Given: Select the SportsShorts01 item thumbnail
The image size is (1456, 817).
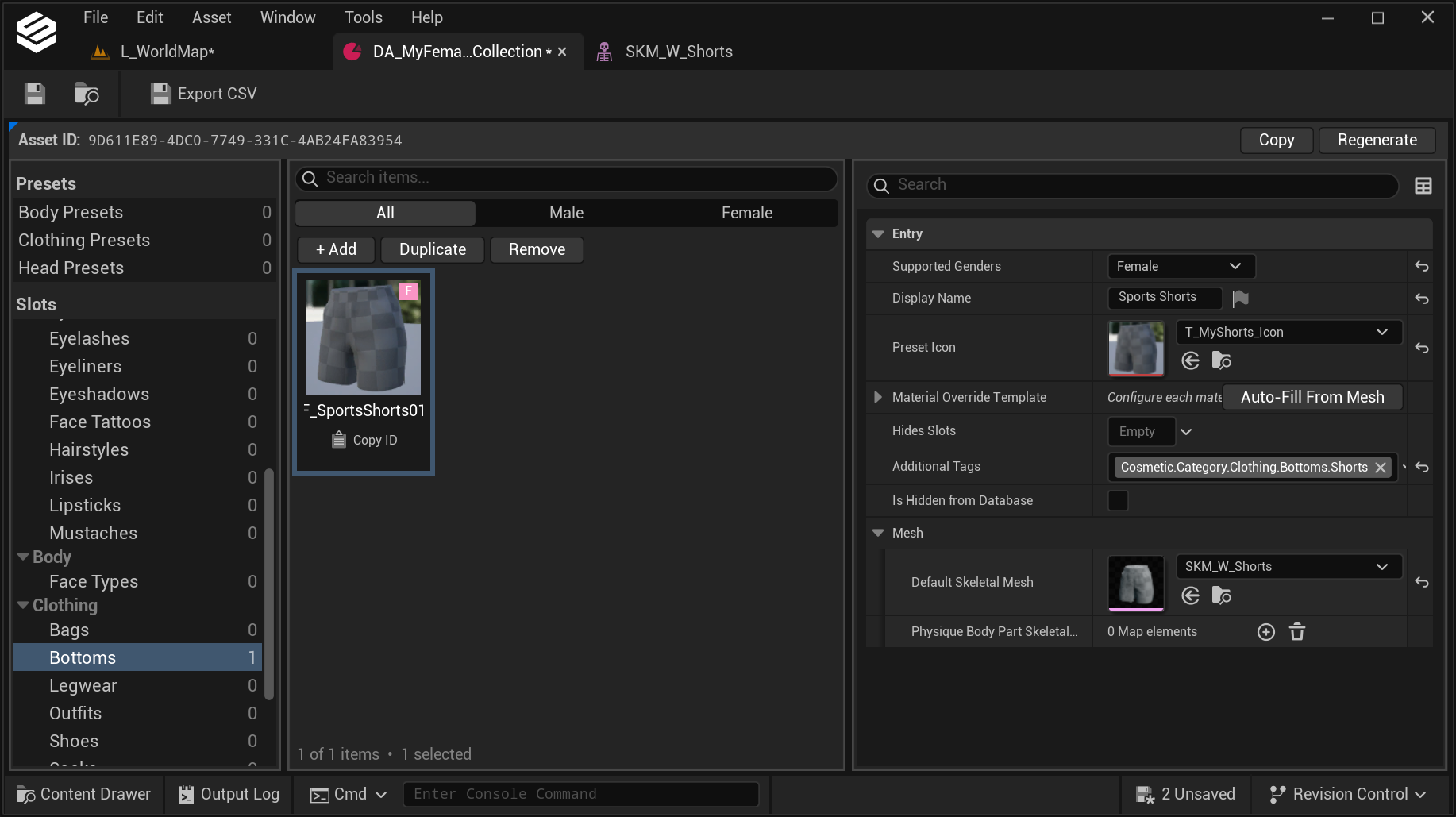Looking at the screenshot, I should coord(364,337).
